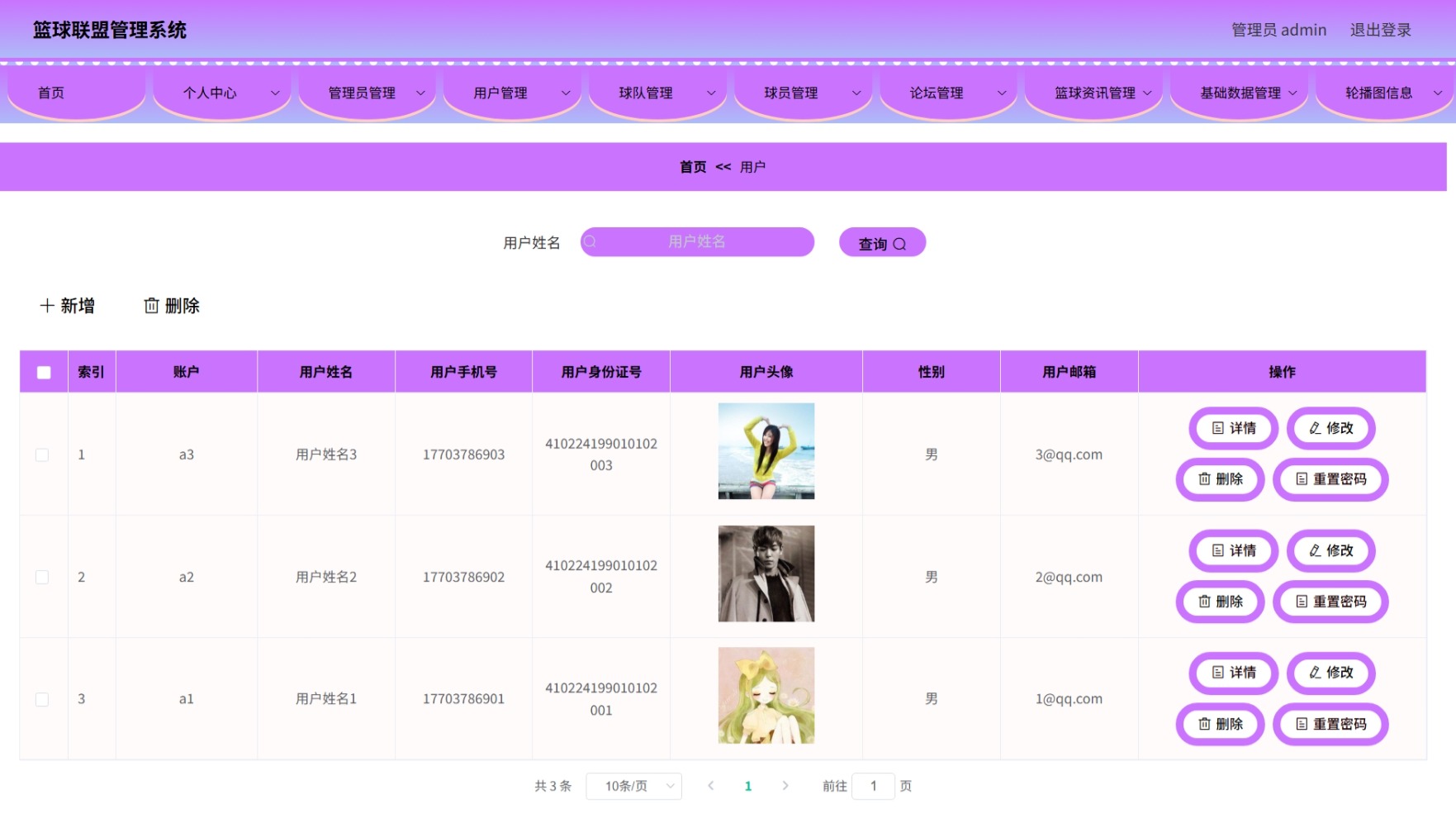Click 重置密码 for user a2
This screenshot has height=828, width=1456.
coord(1330,602)
